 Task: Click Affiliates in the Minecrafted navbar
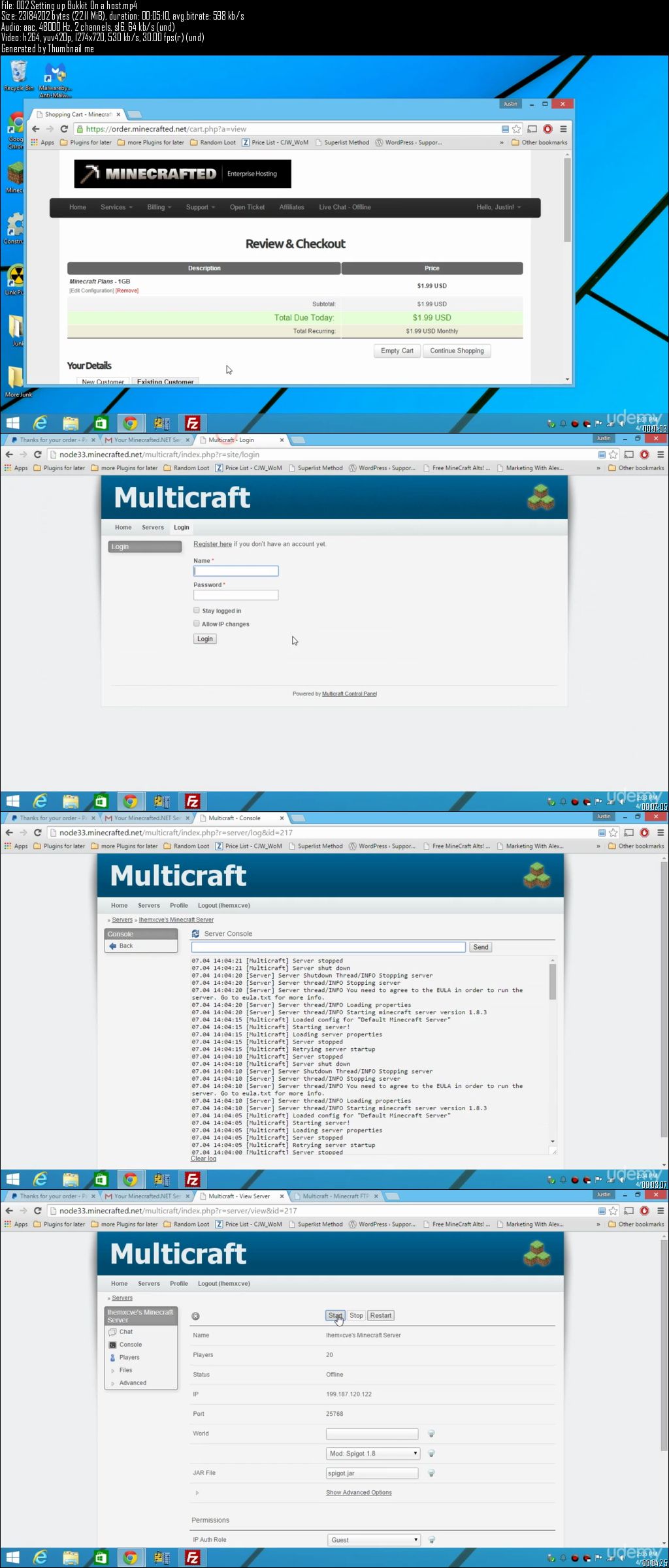click(291, 207)
